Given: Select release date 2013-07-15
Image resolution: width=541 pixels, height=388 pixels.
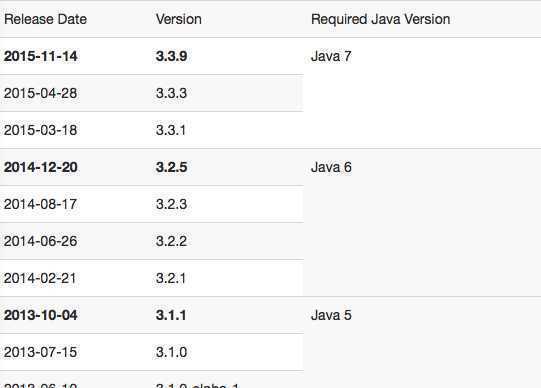Looking at the screenshot, I should tap(40, 352).
